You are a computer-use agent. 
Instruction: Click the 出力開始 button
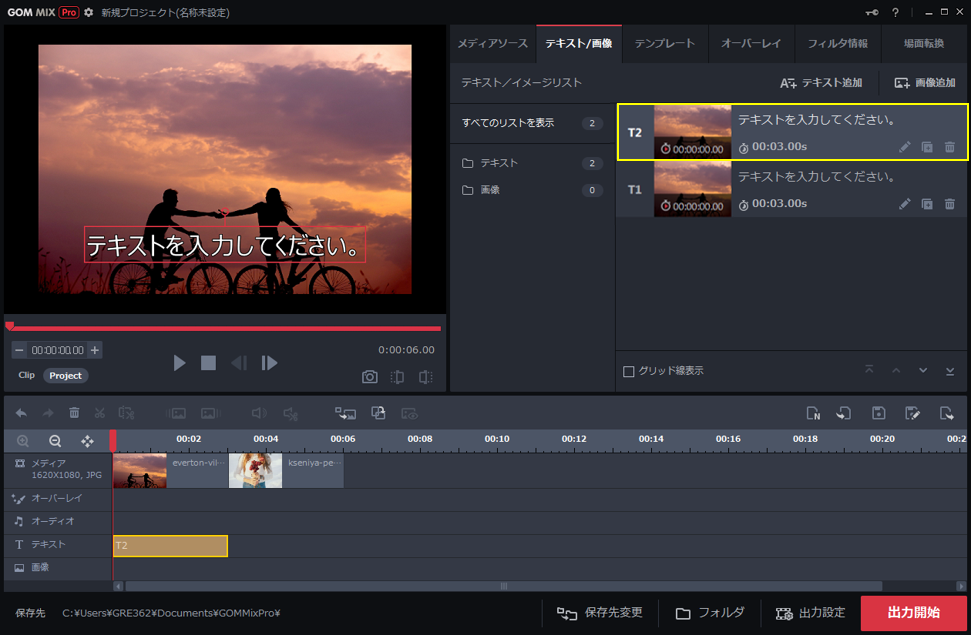point(913,613)
